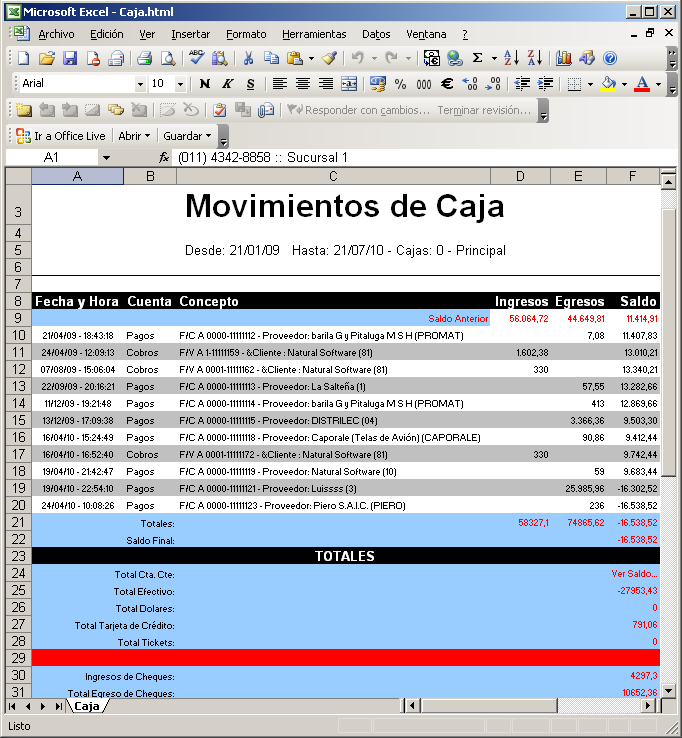
Task: Select the Format Painter brush
Action: [x=329, y=58]
